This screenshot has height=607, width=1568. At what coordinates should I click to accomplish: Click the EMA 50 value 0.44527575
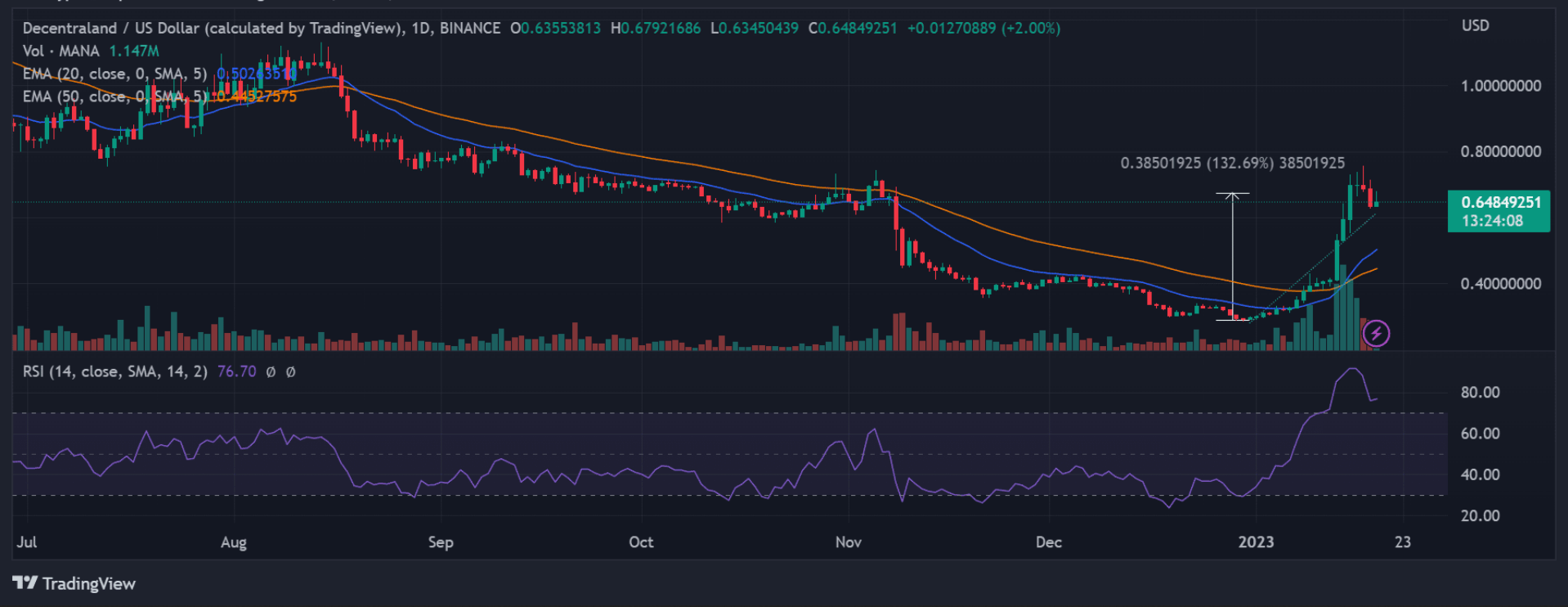256,97
